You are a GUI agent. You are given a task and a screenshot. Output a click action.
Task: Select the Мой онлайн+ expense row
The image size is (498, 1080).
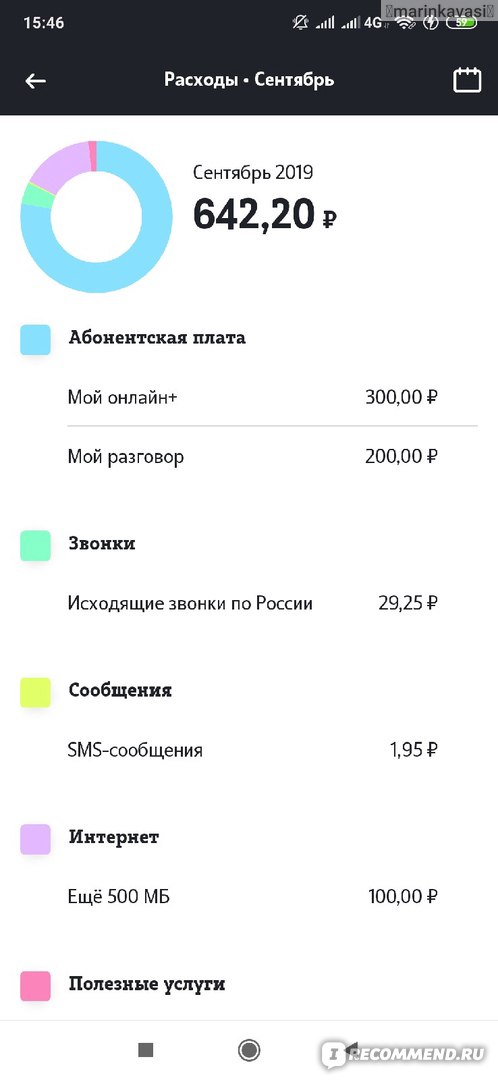(272, 397)
